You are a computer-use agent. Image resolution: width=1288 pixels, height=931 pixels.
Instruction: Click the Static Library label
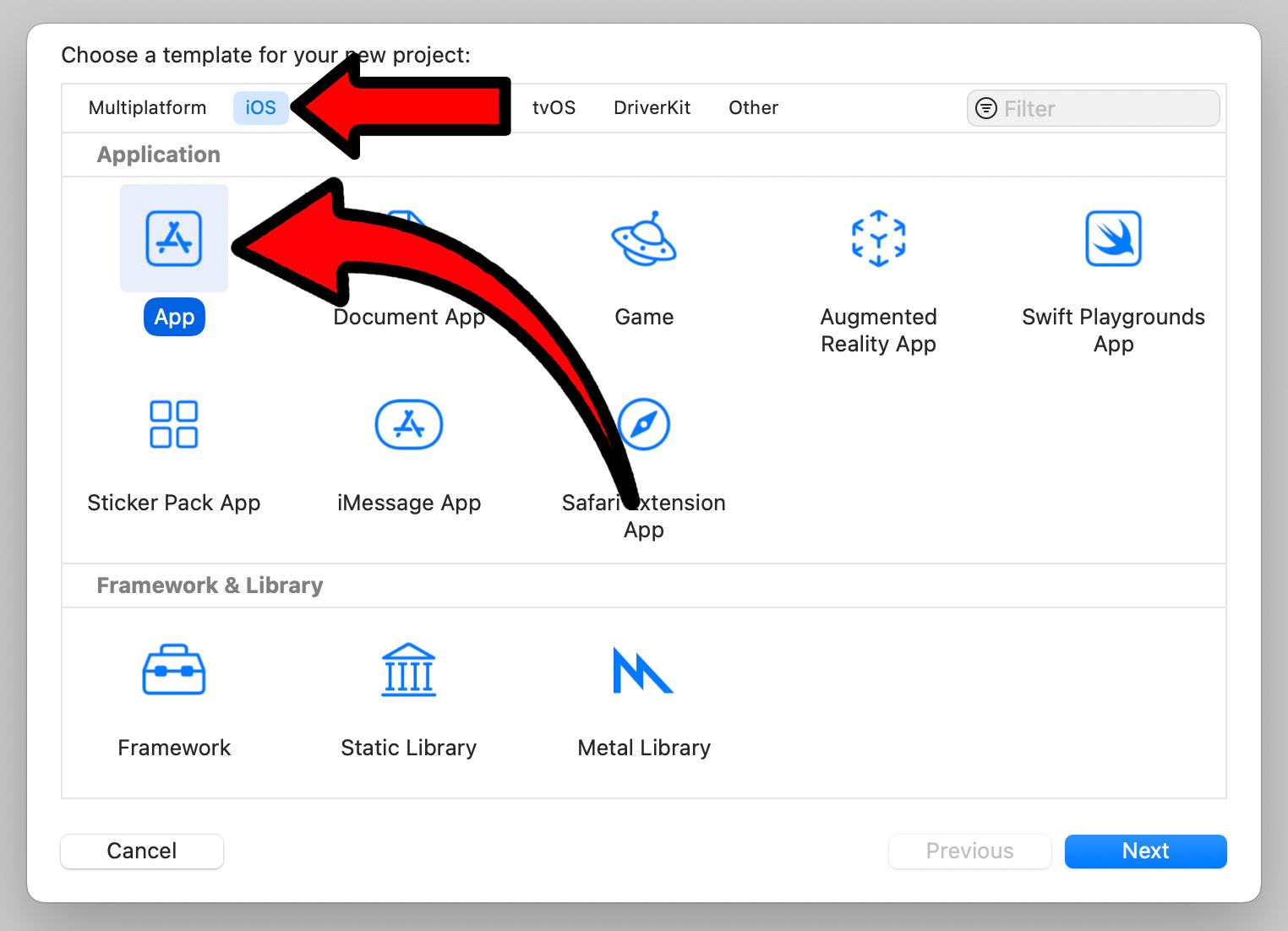(409, 748)
